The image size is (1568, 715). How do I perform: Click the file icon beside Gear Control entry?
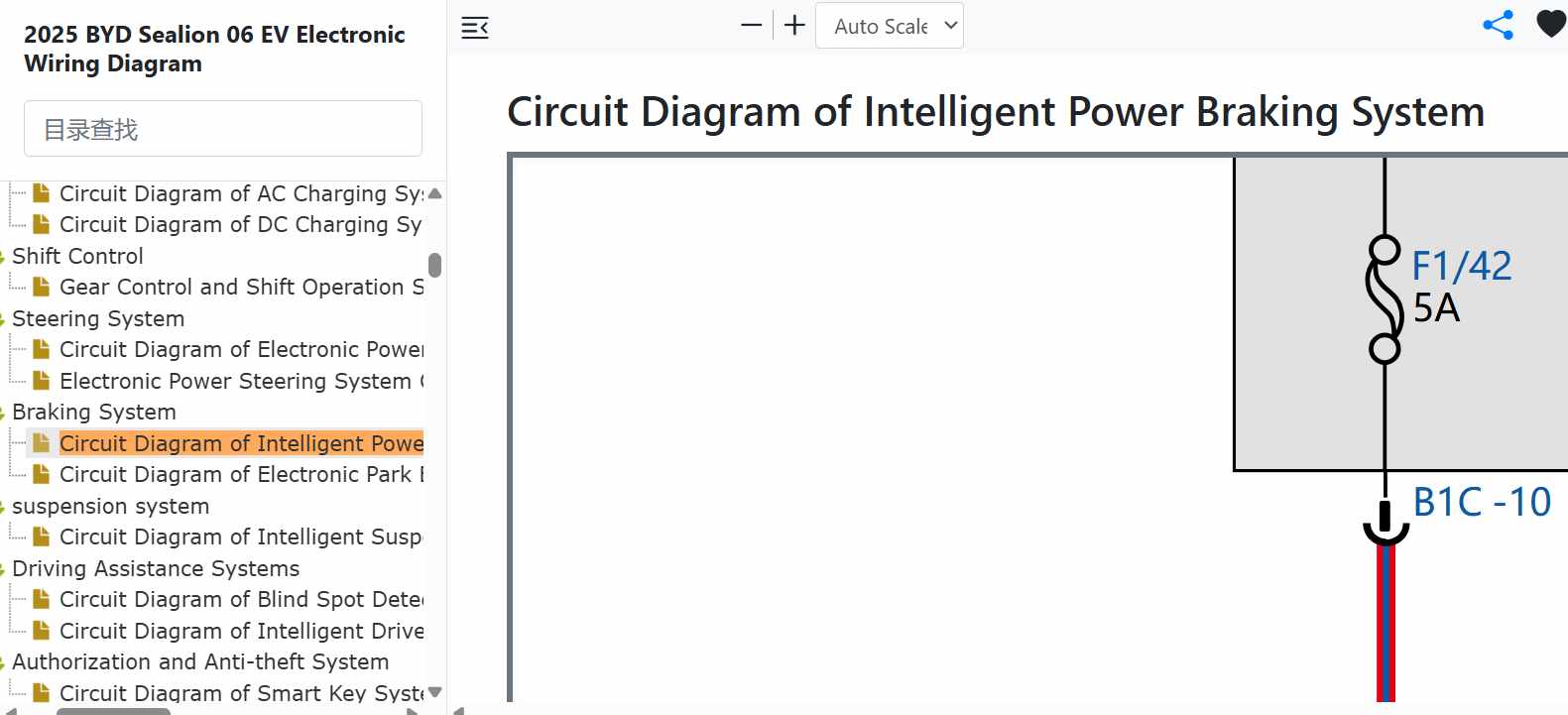click(41, 287)
